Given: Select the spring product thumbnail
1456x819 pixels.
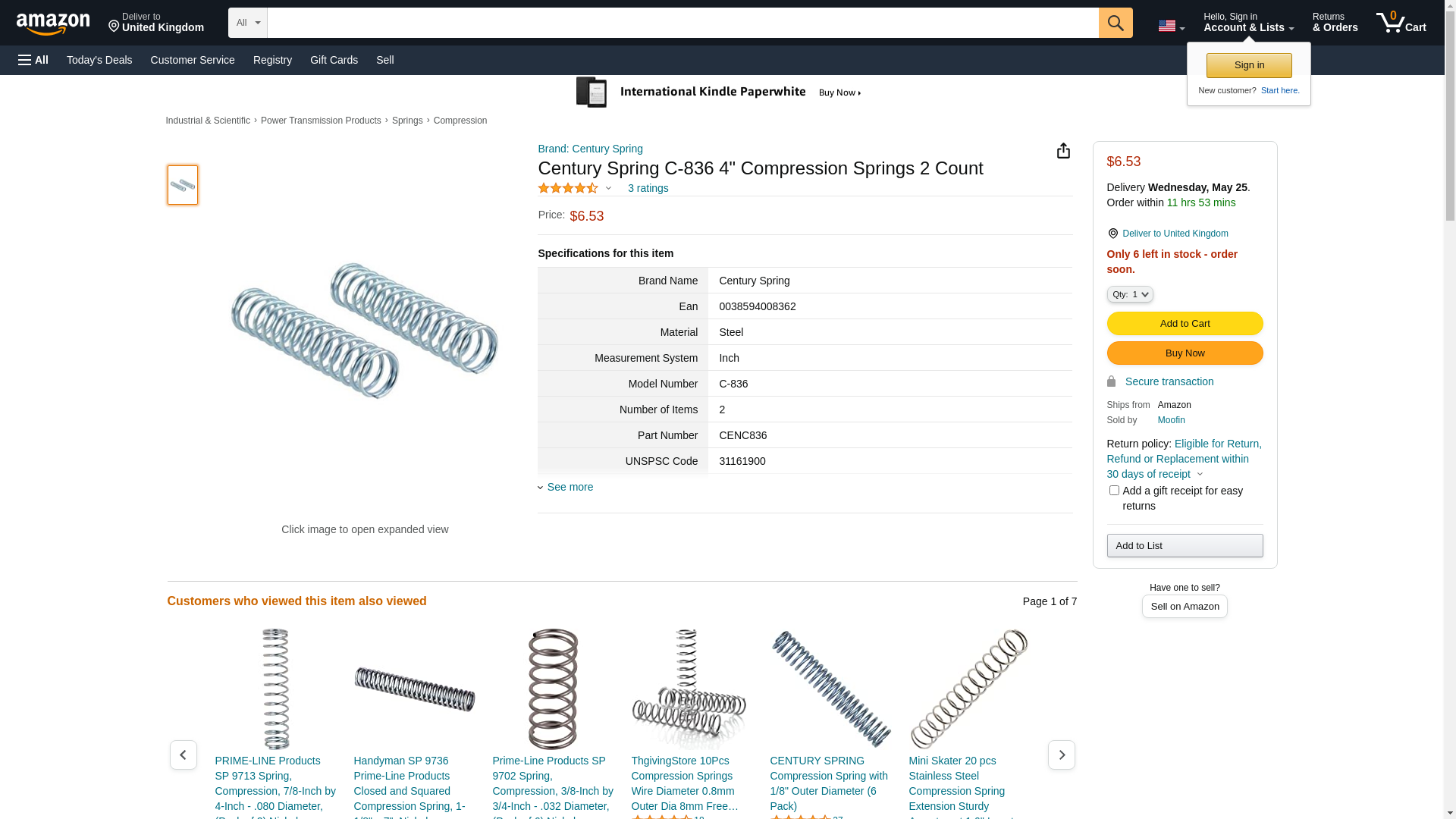Looking at the screenshot, I should [x=183, y=185].
